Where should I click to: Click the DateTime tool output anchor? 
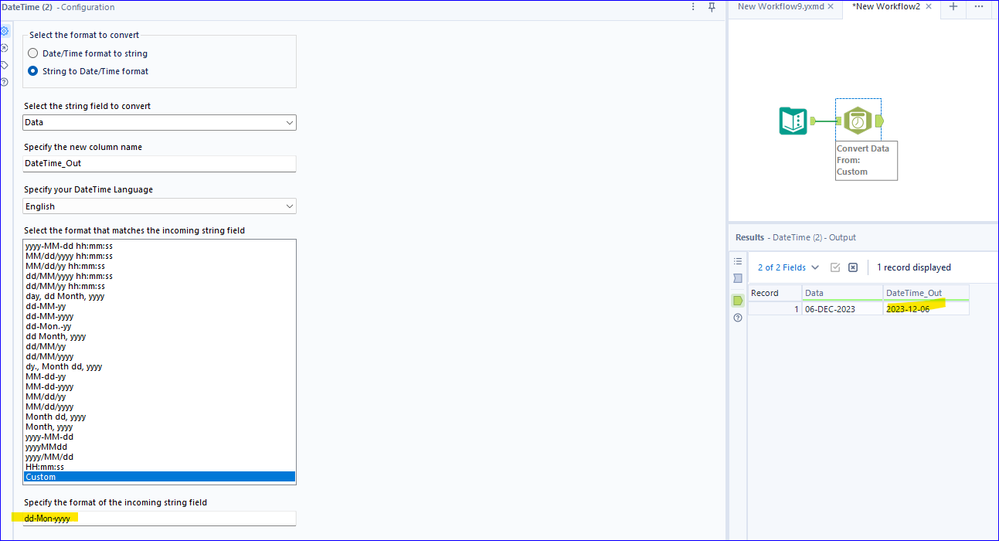pyautogui.click(x=879, y=120)
